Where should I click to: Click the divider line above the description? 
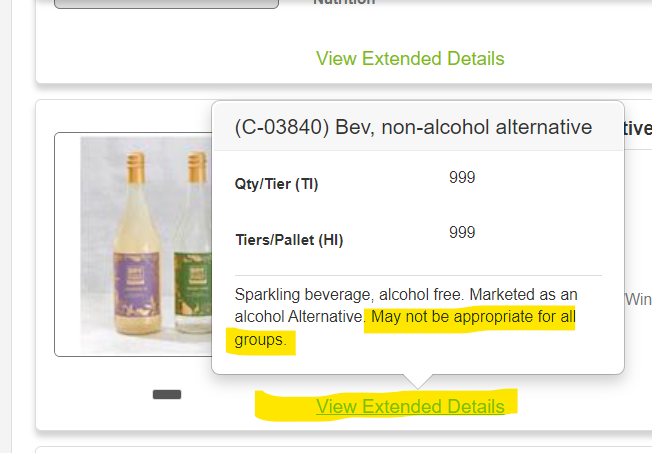(418, 275)
